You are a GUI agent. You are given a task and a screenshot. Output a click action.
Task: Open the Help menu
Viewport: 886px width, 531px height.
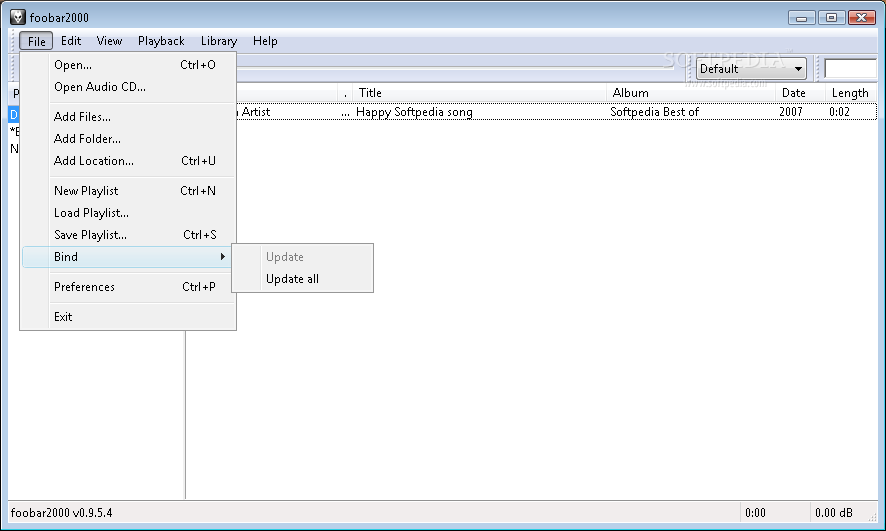pos(265,41)
